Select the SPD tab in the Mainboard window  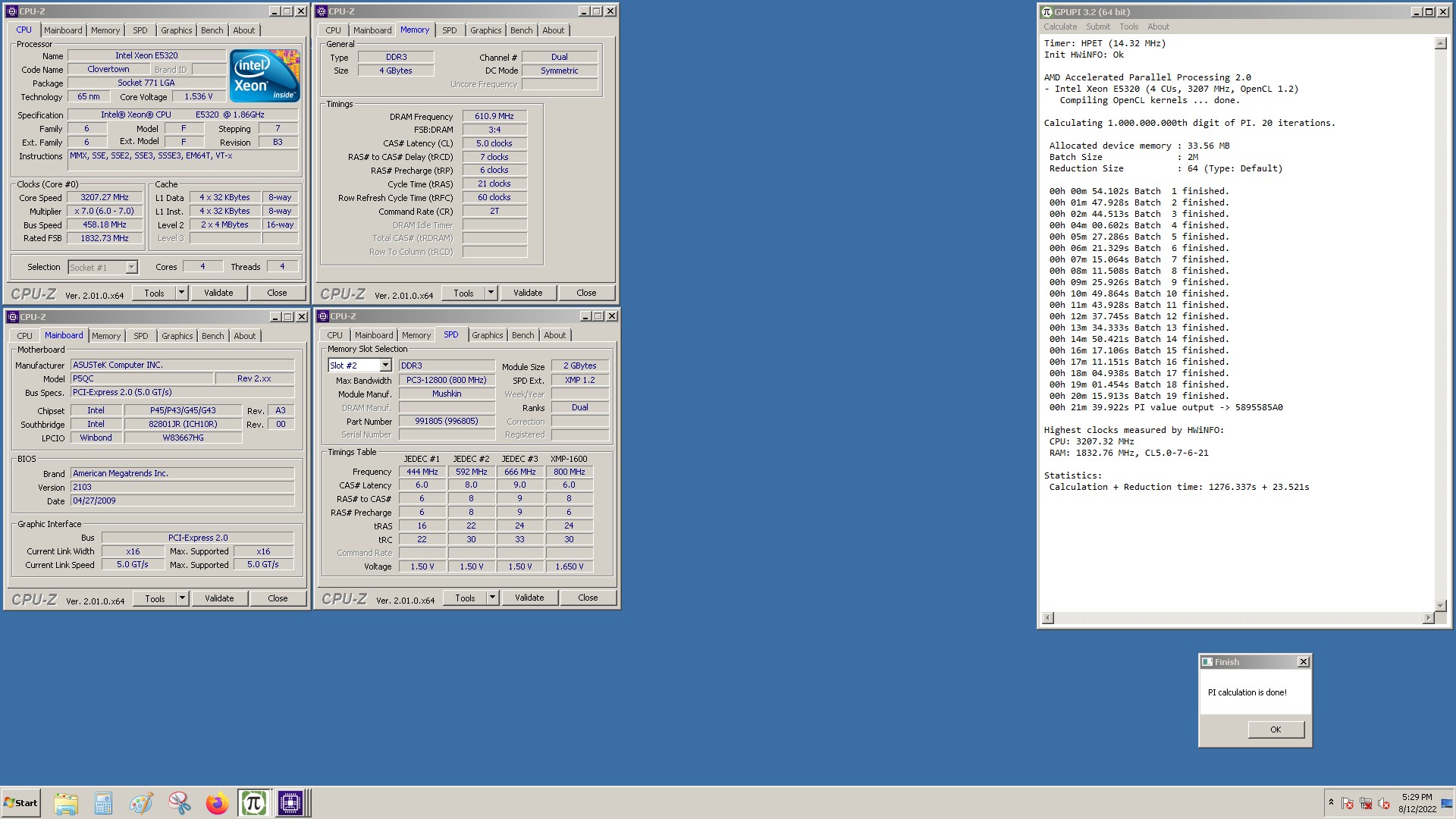tap(141, 336)
